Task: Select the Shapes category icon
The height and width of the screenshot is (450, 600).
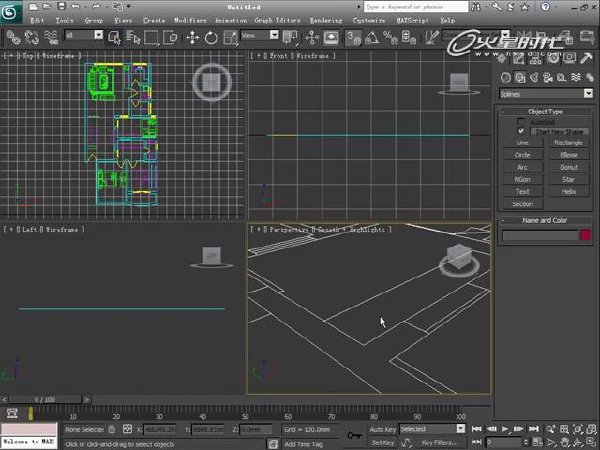Action: [520, 78]
